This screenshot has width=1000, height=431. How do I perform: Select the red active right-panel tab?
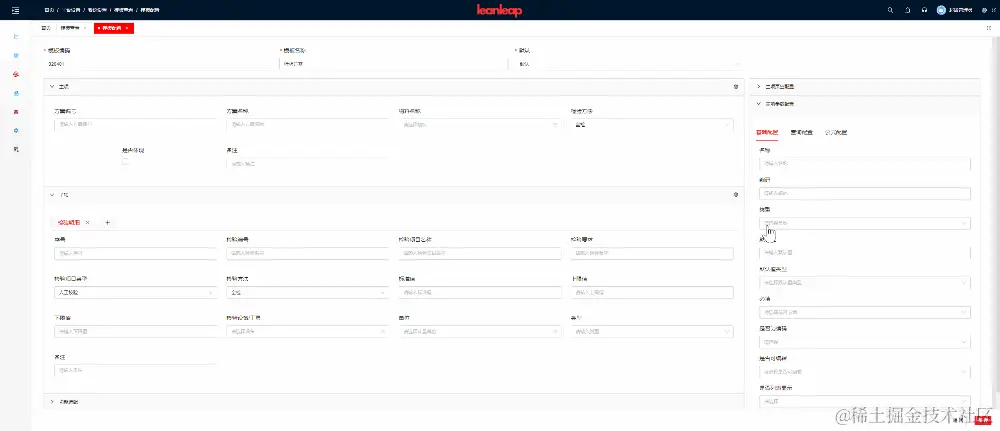pos(767,133)
